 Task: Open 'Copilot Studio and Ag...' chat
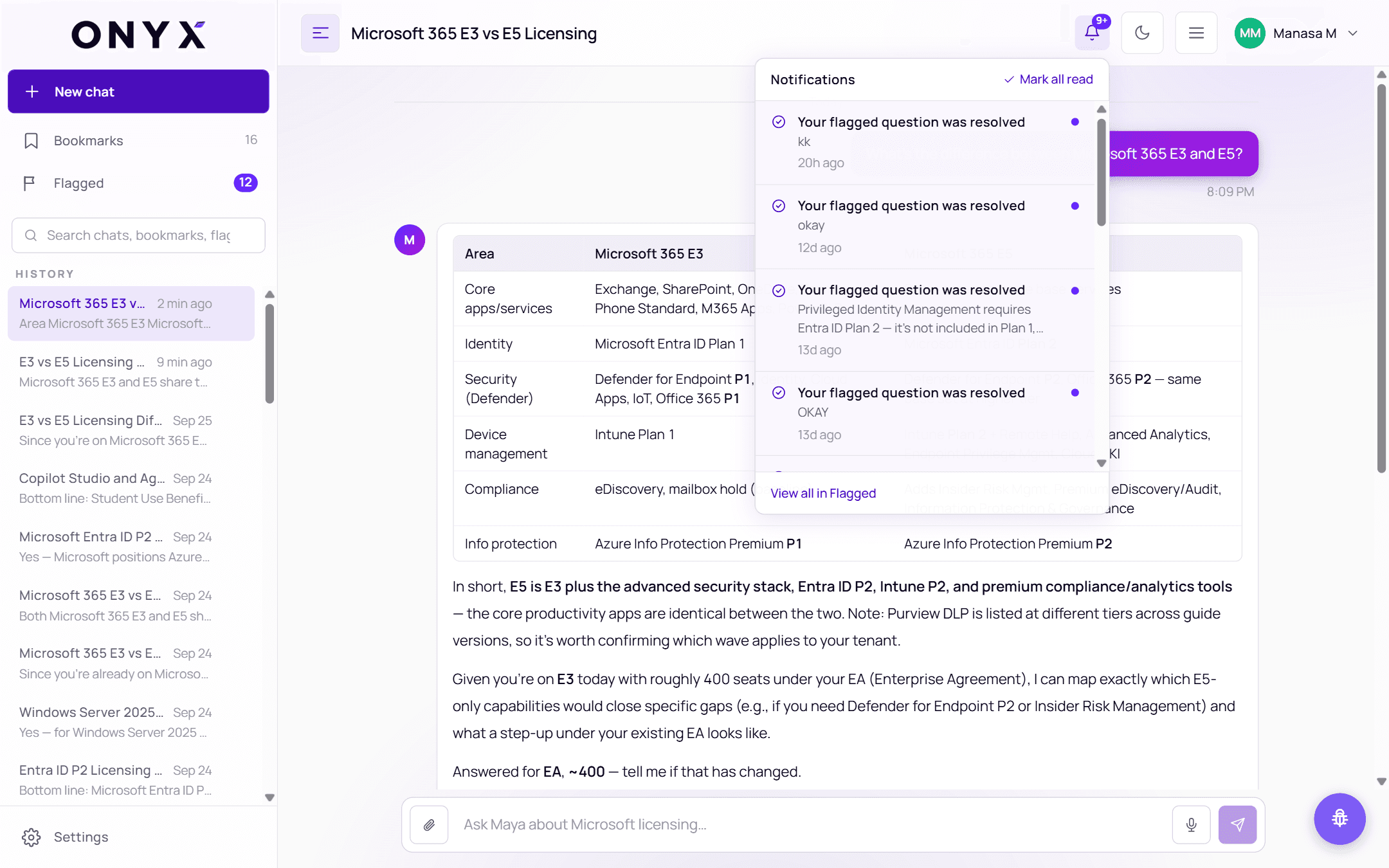point(131,488)
